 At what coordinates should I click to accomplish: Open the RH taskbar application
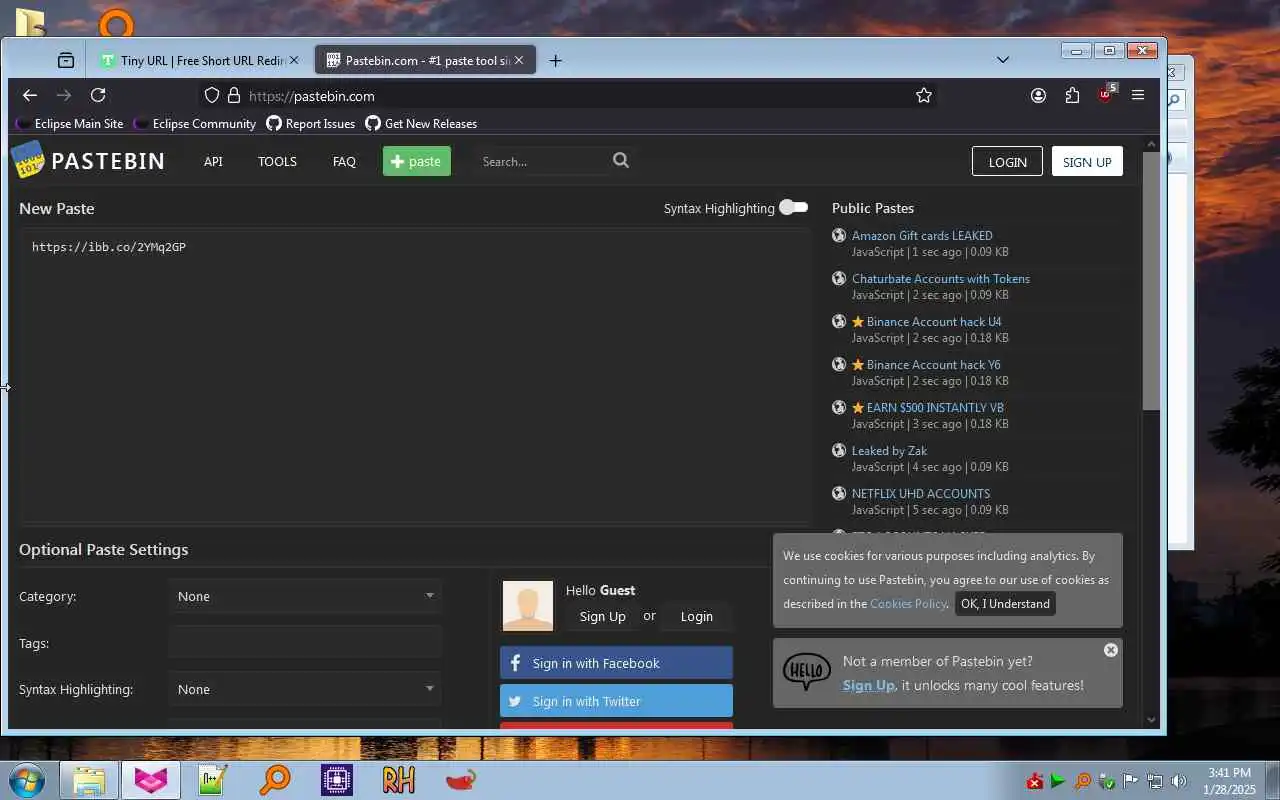coord(398,780)
